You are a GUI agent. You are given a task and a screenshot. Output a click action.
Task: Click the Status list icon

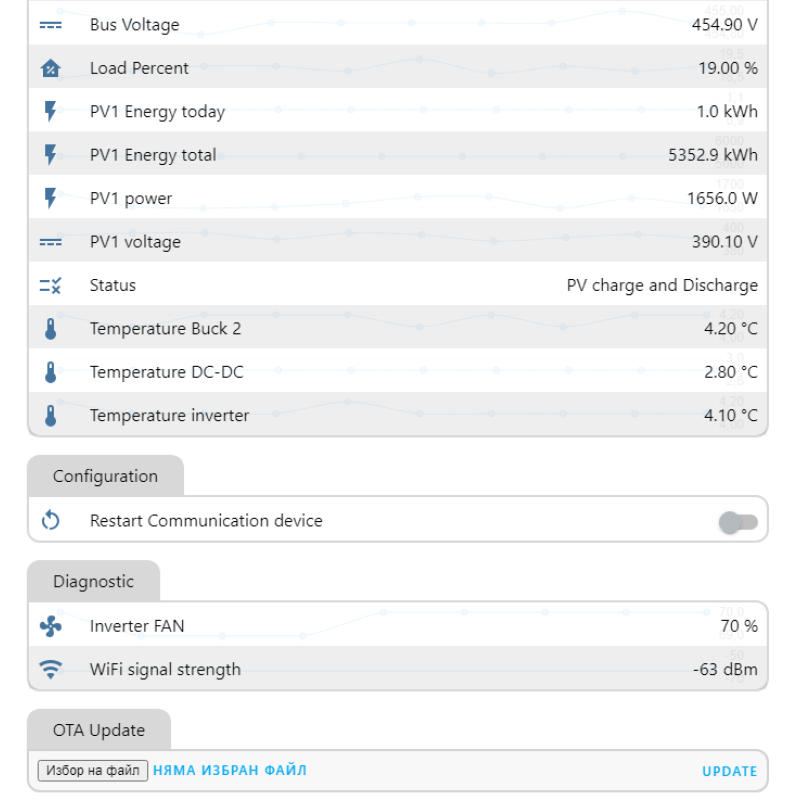50,285
